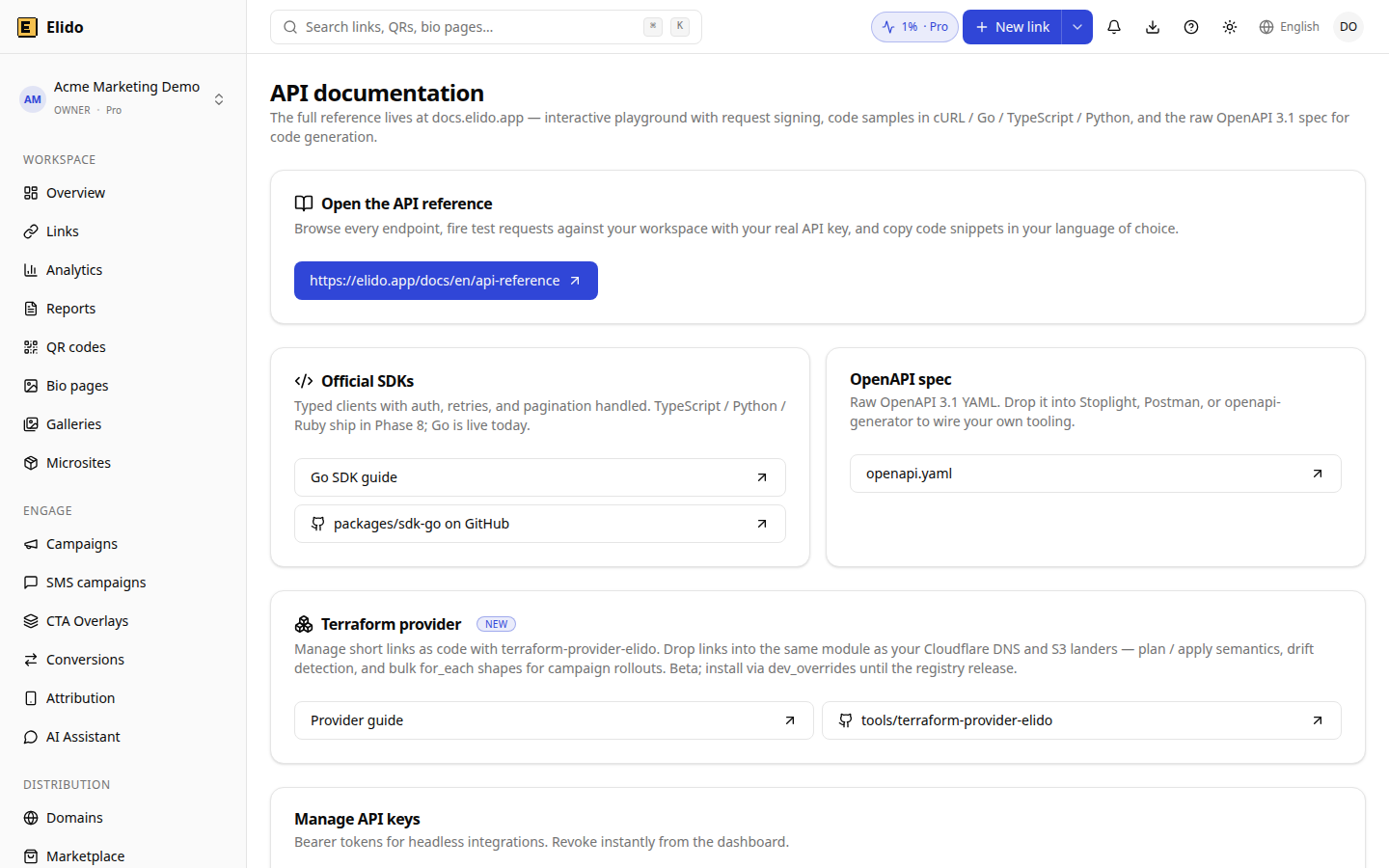1389x868 pixels.
Task: Open Bio pages in the sidebar
Action: tap(123, 386)
